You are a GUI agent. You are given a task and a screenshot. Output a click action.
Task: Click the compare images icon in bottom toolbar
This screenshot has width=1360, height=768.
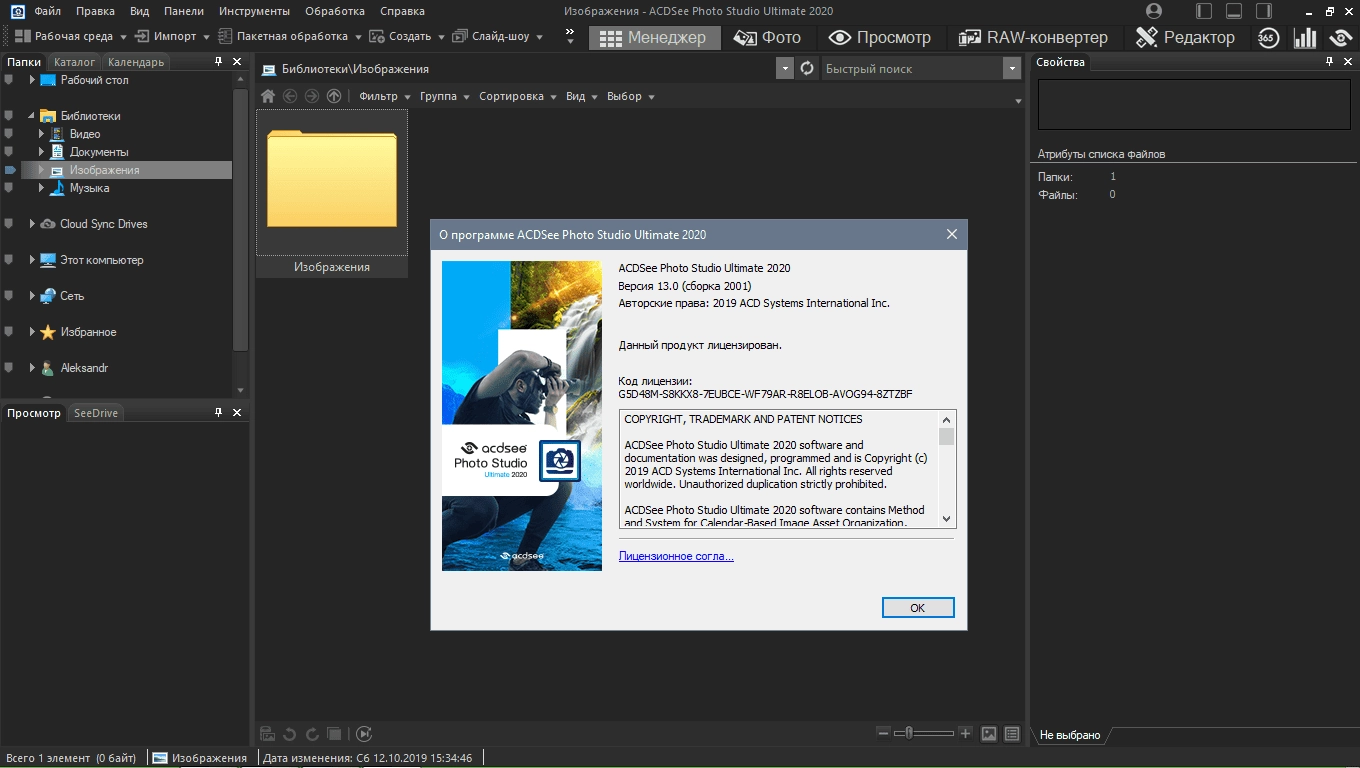335,734
